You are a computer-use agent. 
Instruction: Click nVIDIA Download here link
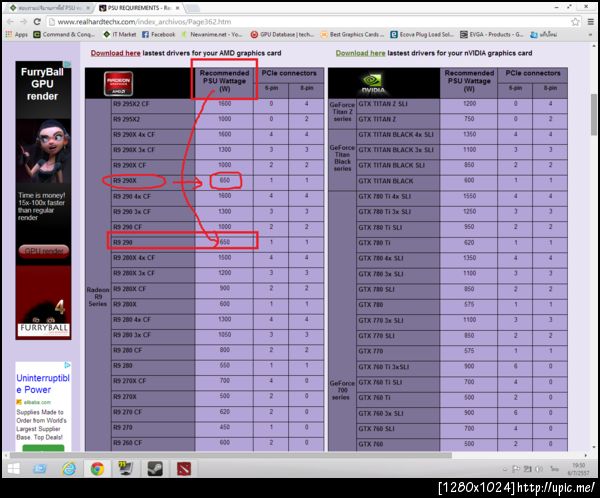[360, 53]
